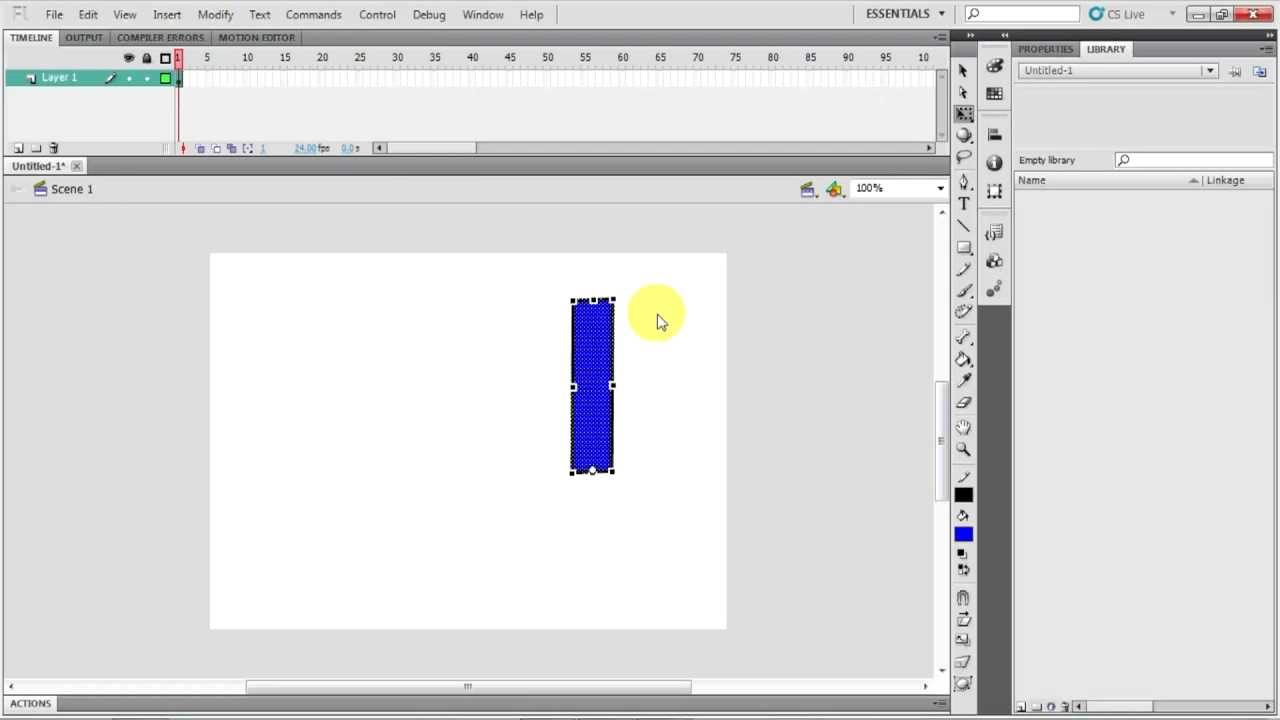Select the Subselection tool
The image size is (1280, 720).
pyautogui.click(x=963, y=93)
